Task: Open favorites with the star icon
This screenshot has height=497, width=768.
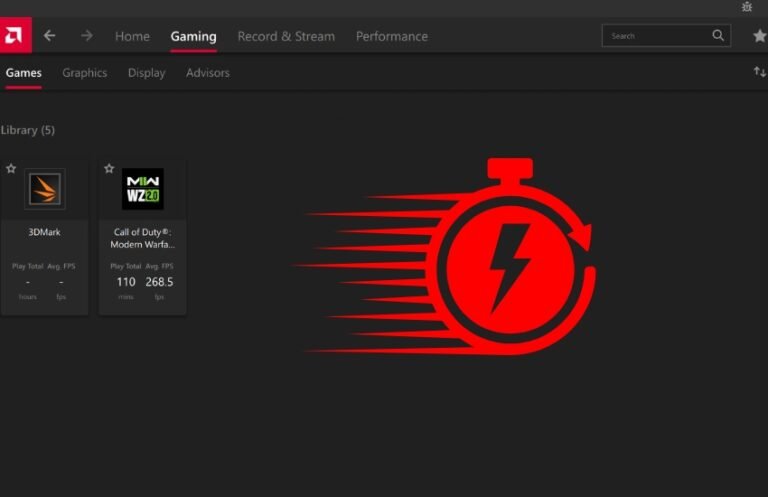Action: [760, 35]
